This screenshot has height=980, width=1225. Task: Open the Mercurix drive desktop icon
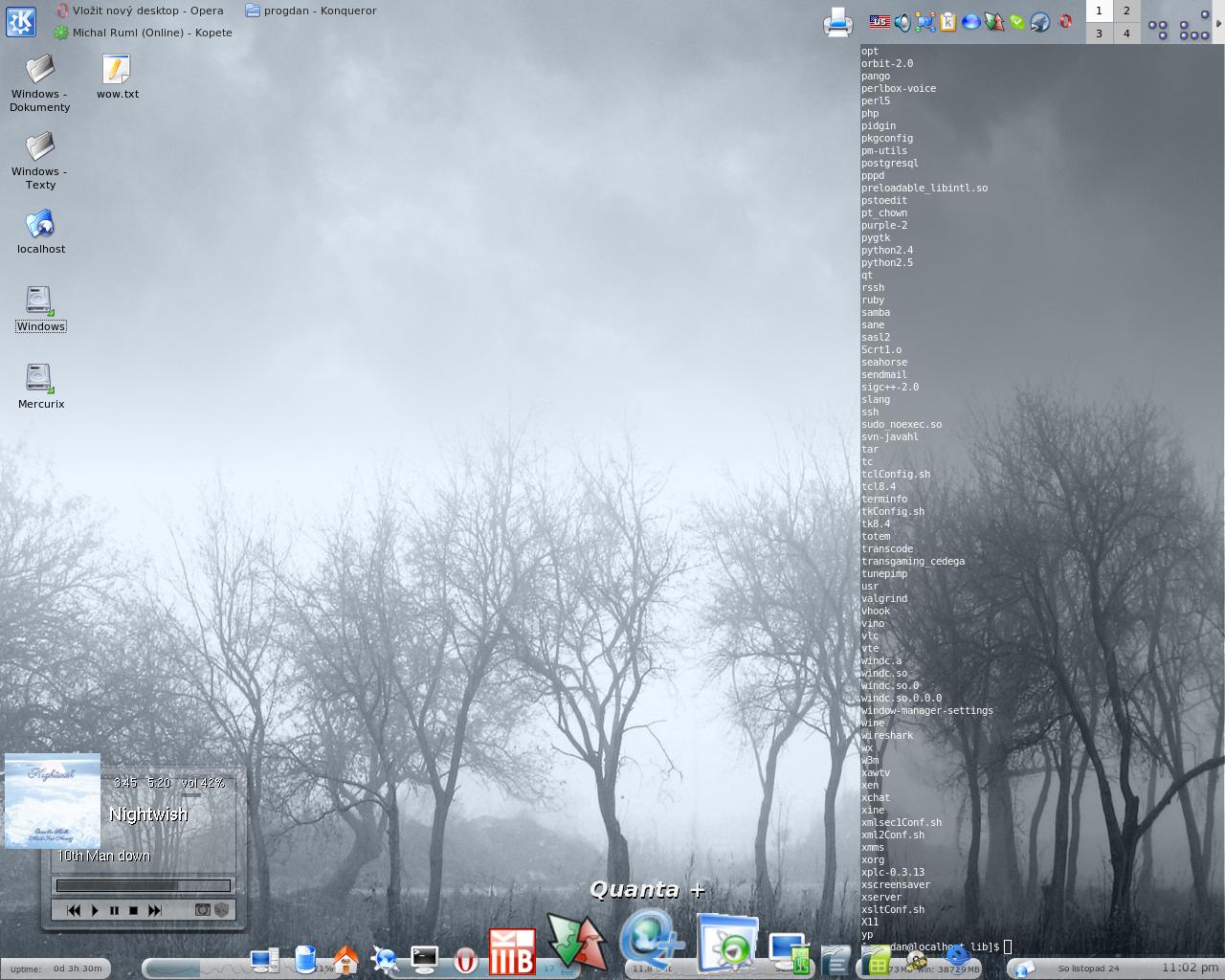40,387
